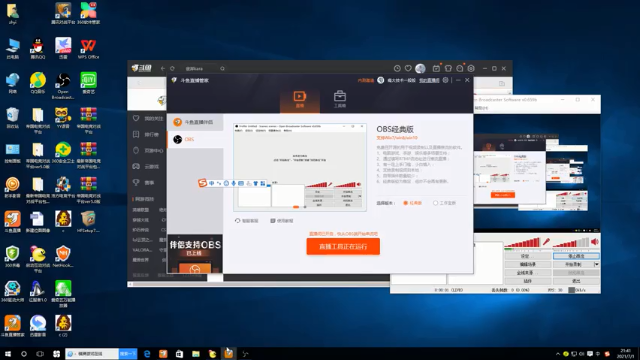Go back in the Douyu client
The height and width of the screenshot is (360, 640).
pyautogui.click(x=162, y=69)
